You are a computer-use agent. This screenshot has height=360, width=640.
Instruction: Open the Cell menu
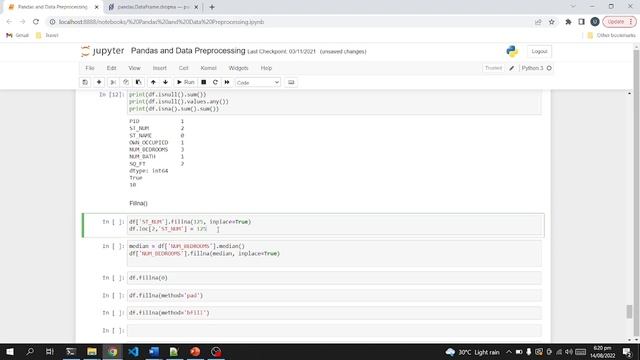[x=184, y=68]
